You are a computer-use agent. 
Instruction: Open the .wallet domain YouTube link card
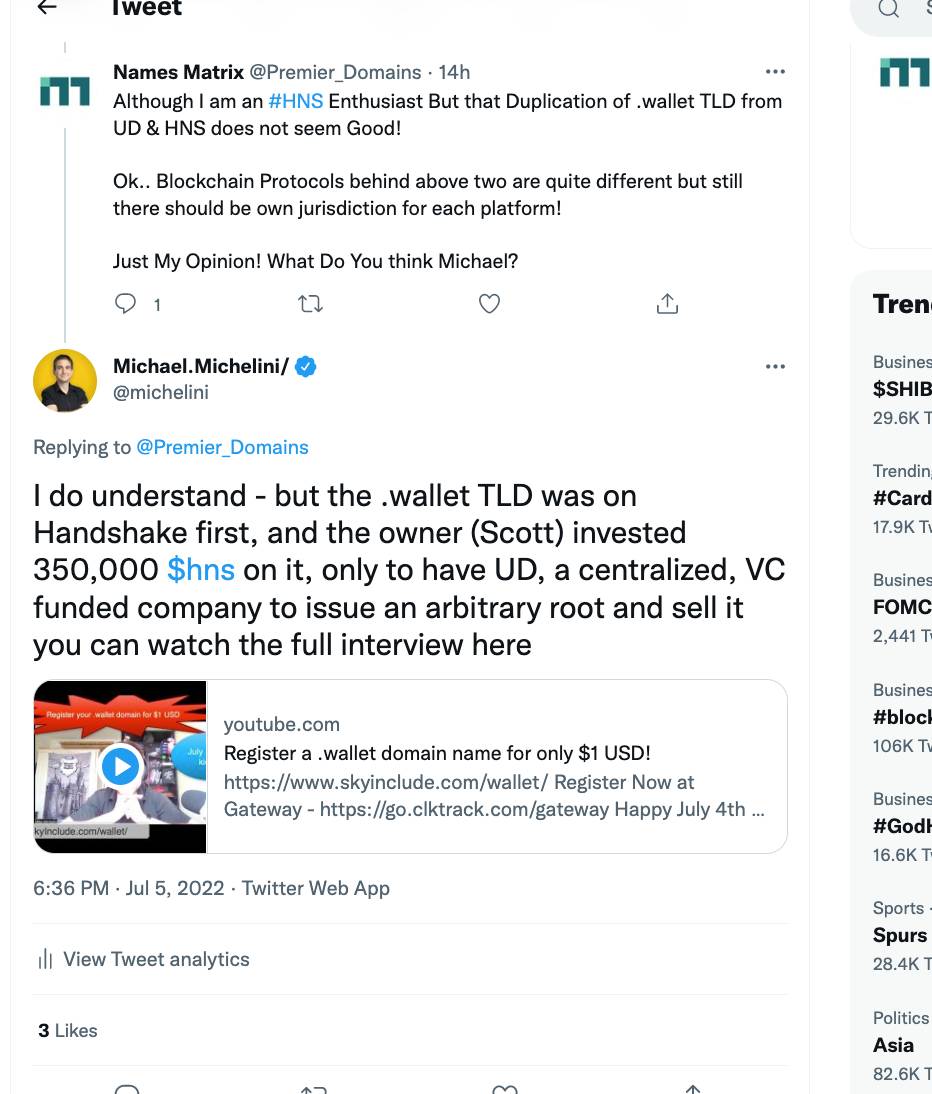coord(495,767)
